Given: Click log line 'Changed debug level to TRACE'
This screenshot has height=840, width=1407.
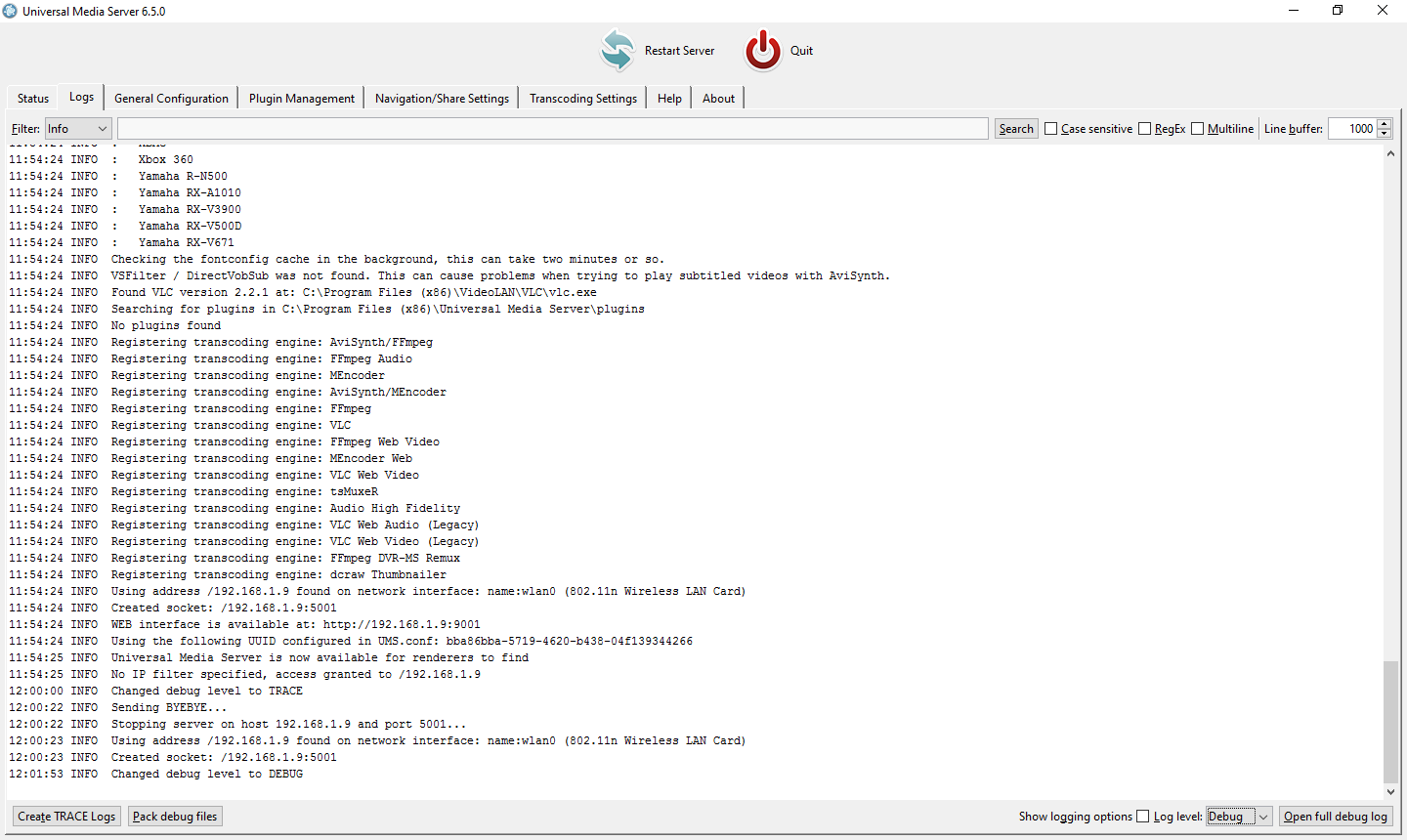Looking at the screenshot, I should tap(207, 691).
